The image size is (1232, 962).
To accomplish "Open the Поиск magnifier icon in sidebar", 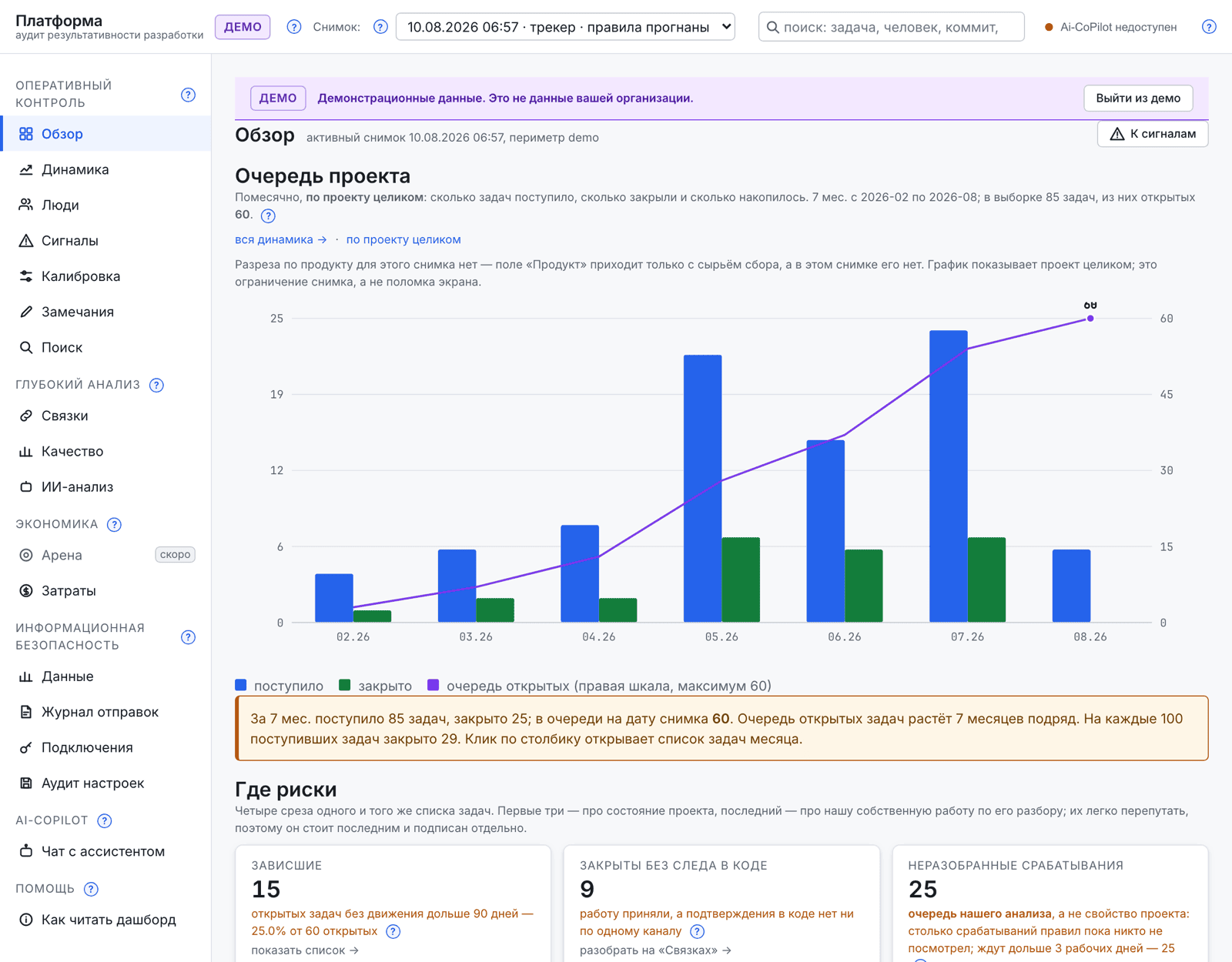I will [x=26, y=347].
